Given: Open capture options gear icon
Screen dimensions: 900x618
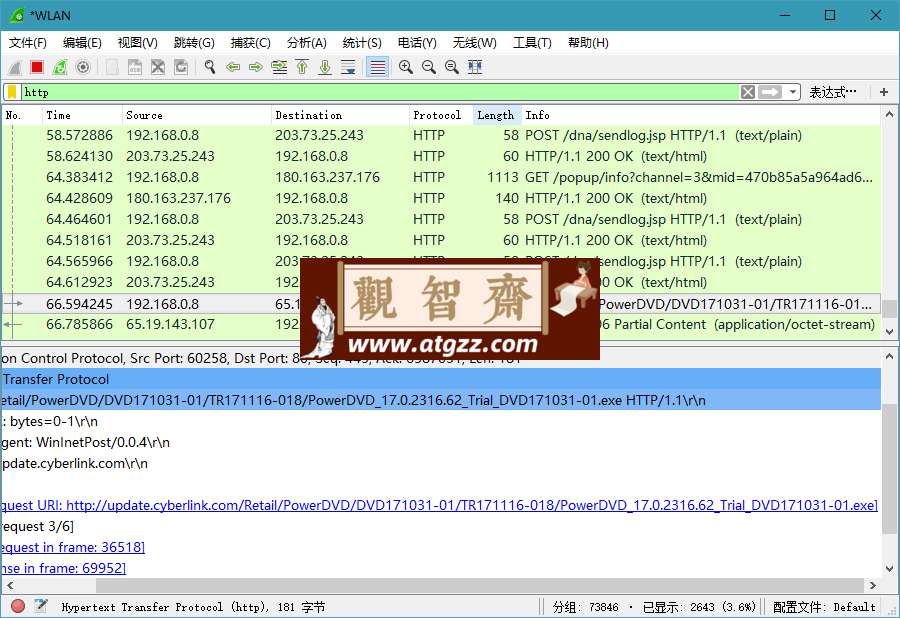Looking at the screenshot, I should pos(83,68).
